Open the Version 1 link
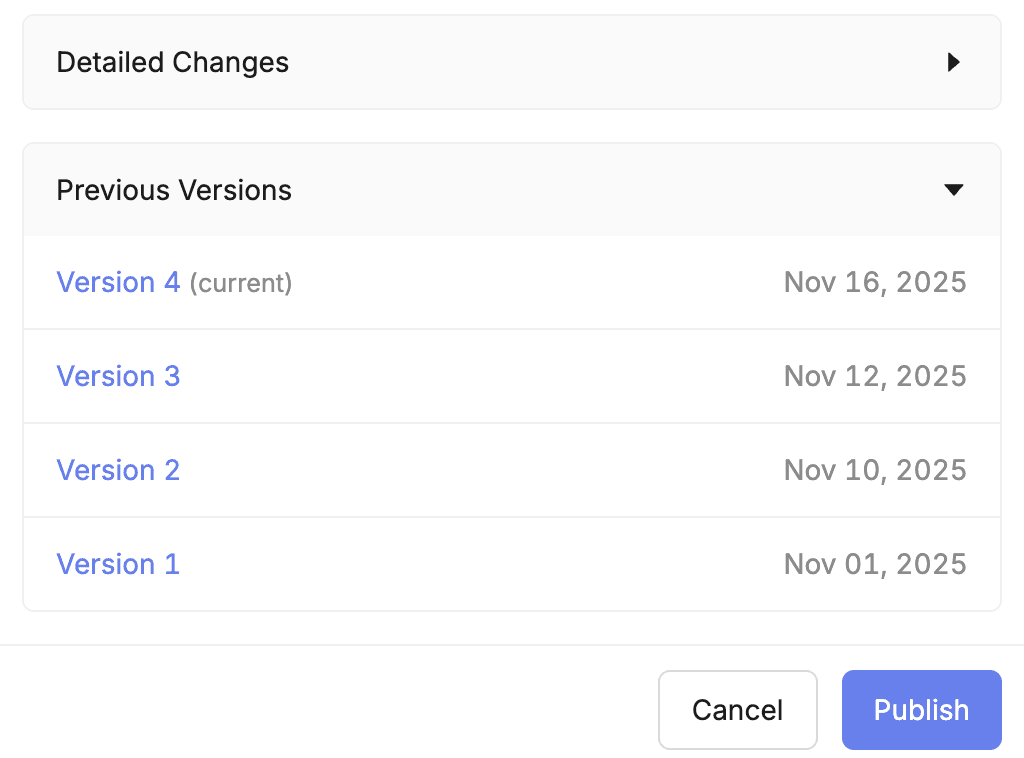Viewport: 1024px width, 758px height. [x=118, y=564]
